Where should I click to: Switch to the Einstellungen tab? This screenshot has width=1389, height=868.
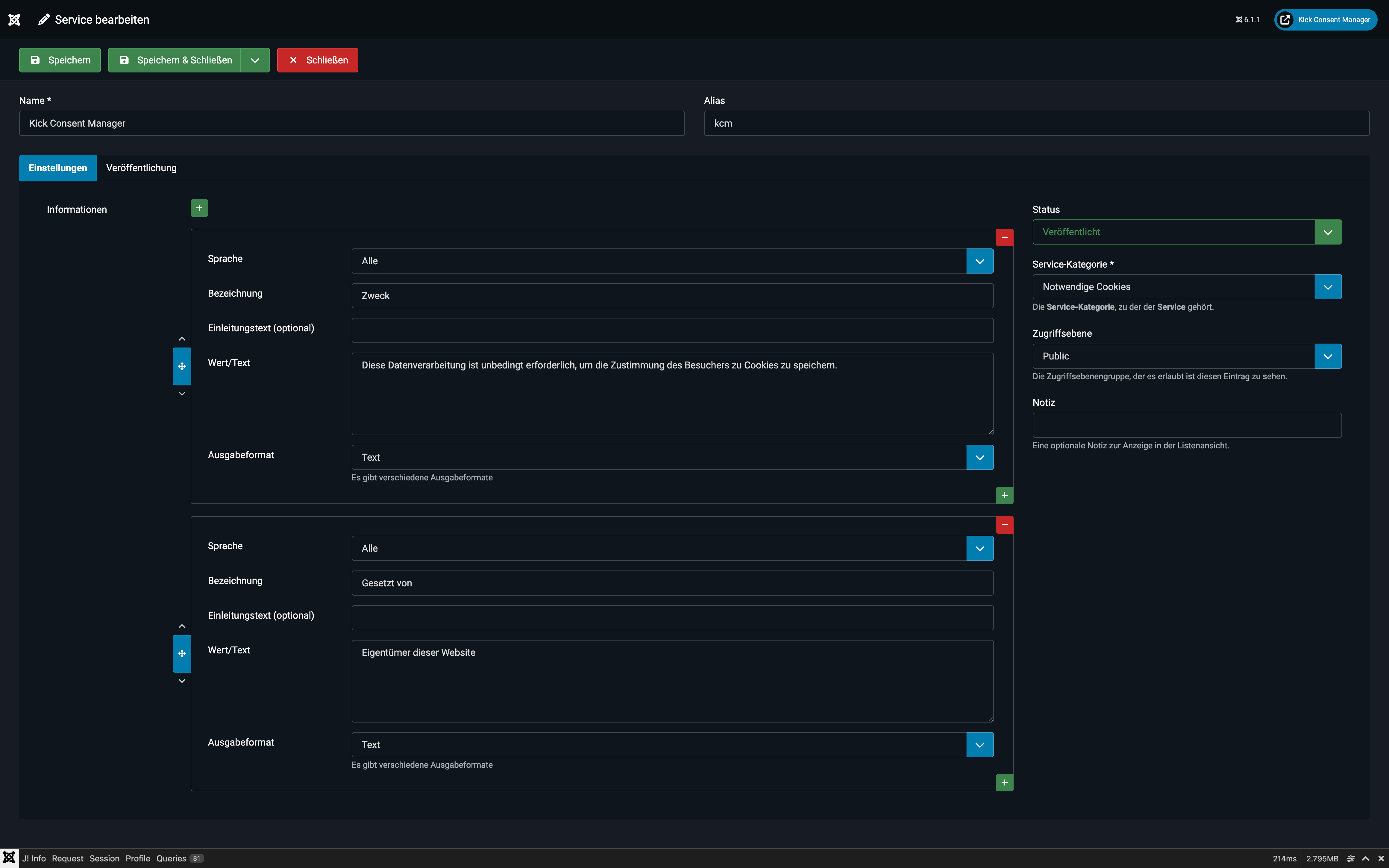(58, 168)
